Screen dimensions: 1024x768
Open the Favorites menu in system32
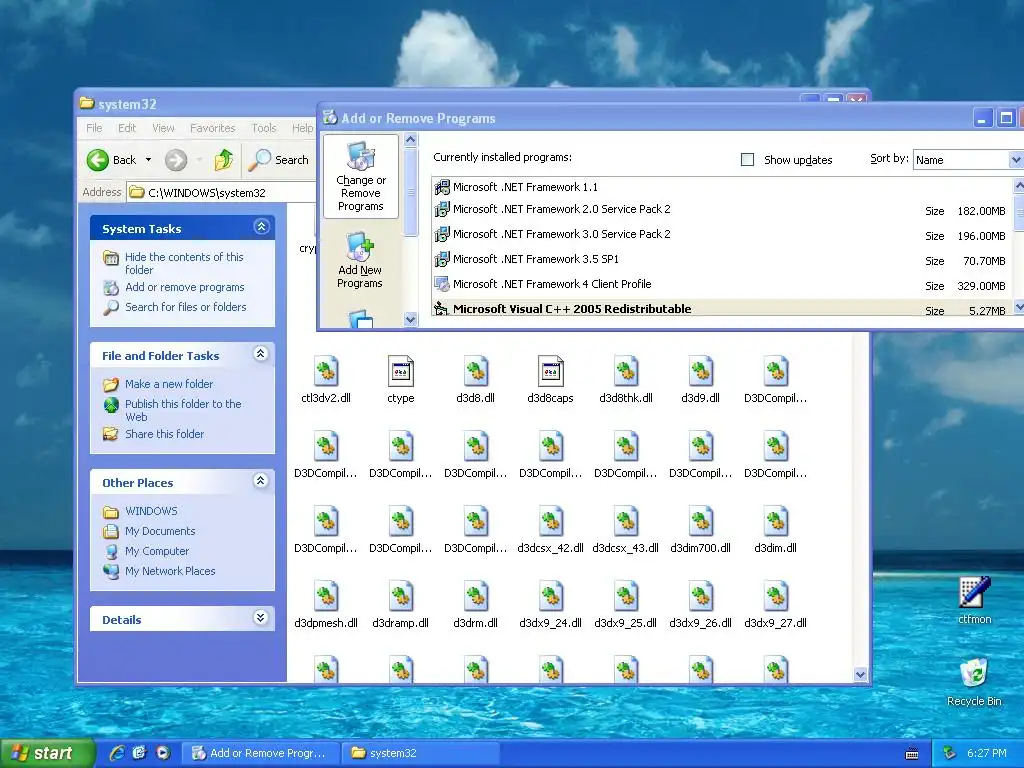[x=212, y=128]
